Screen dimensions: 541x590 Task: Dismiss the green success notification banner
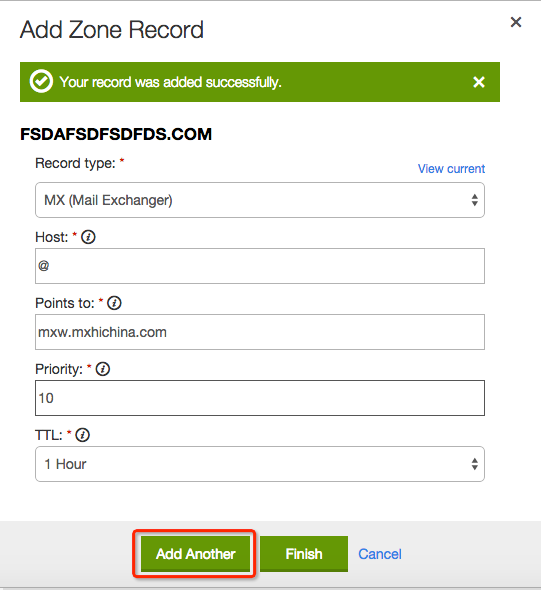click(x=479, y=82)
